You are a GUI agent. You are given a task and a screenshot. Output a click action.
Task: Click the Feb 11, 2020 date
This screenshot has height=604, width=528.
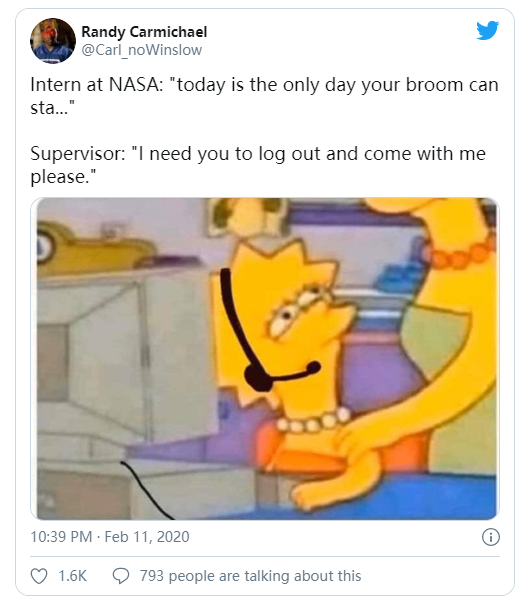pos(147,537)
